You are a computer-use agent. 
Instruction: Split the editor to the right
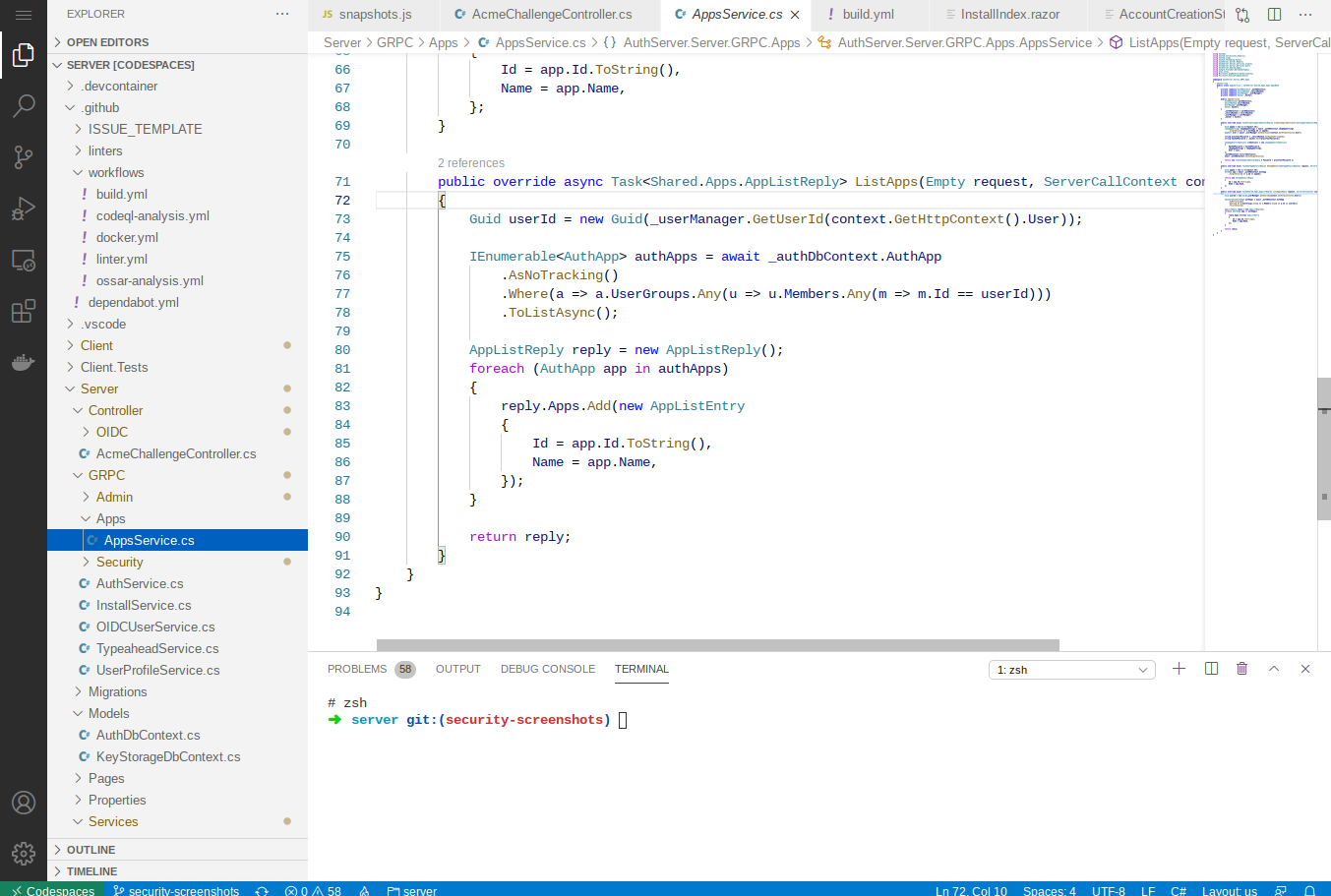(x=1274, y=15)
